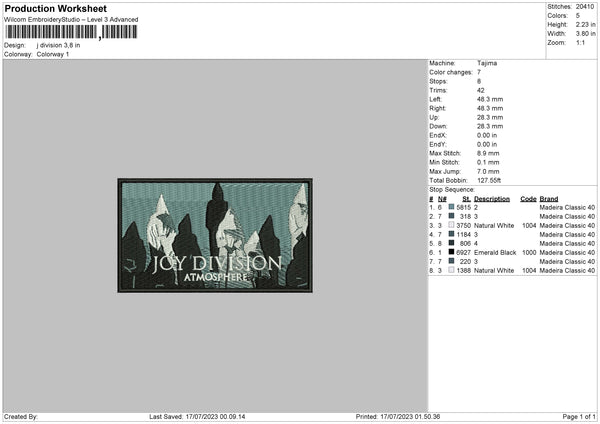Click the Total Bobbin value 127.55ft

tap(489, 180)
